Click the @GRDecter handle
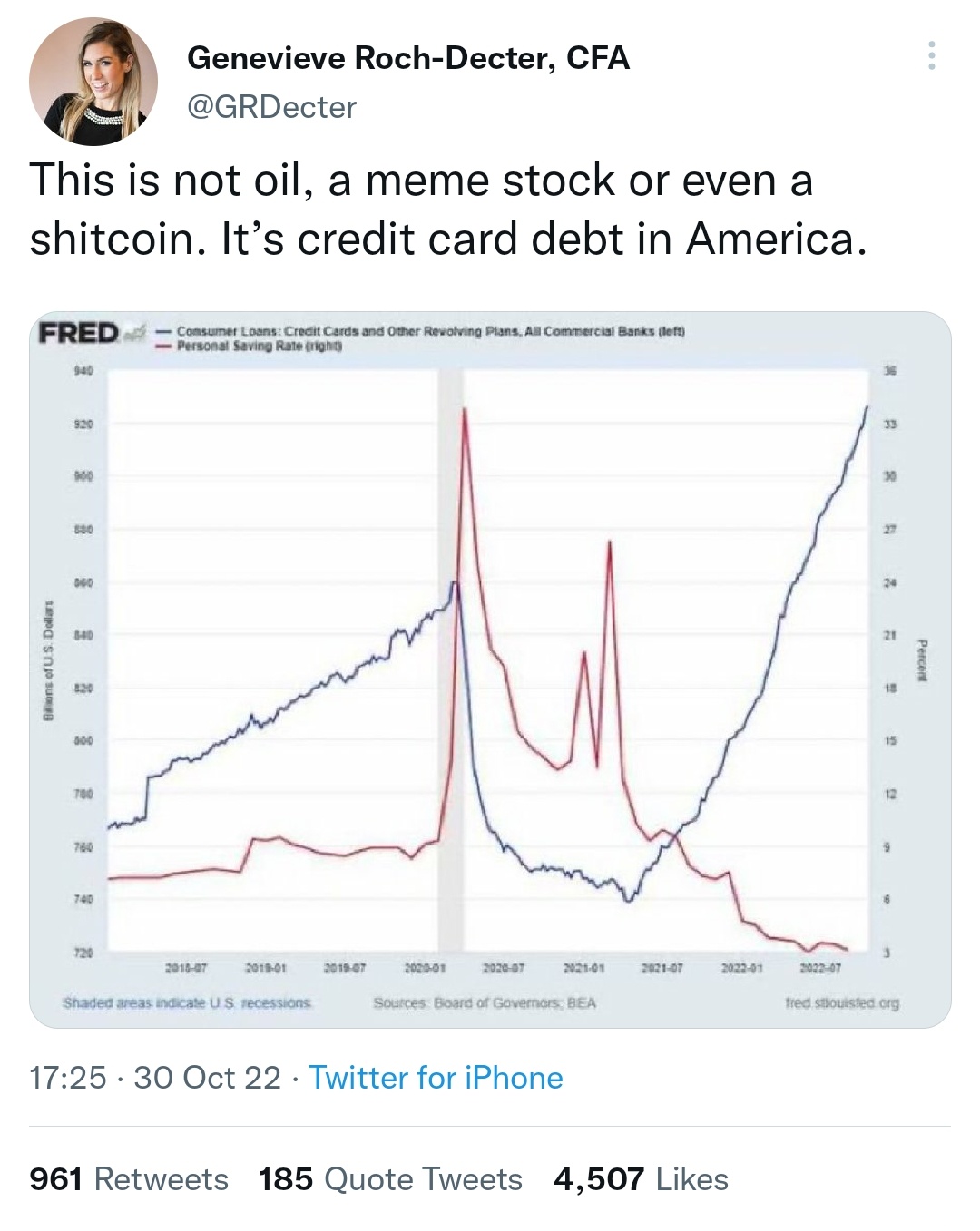Image resolution: width=980 pixels, height=1231 pixels. point(271,107)
